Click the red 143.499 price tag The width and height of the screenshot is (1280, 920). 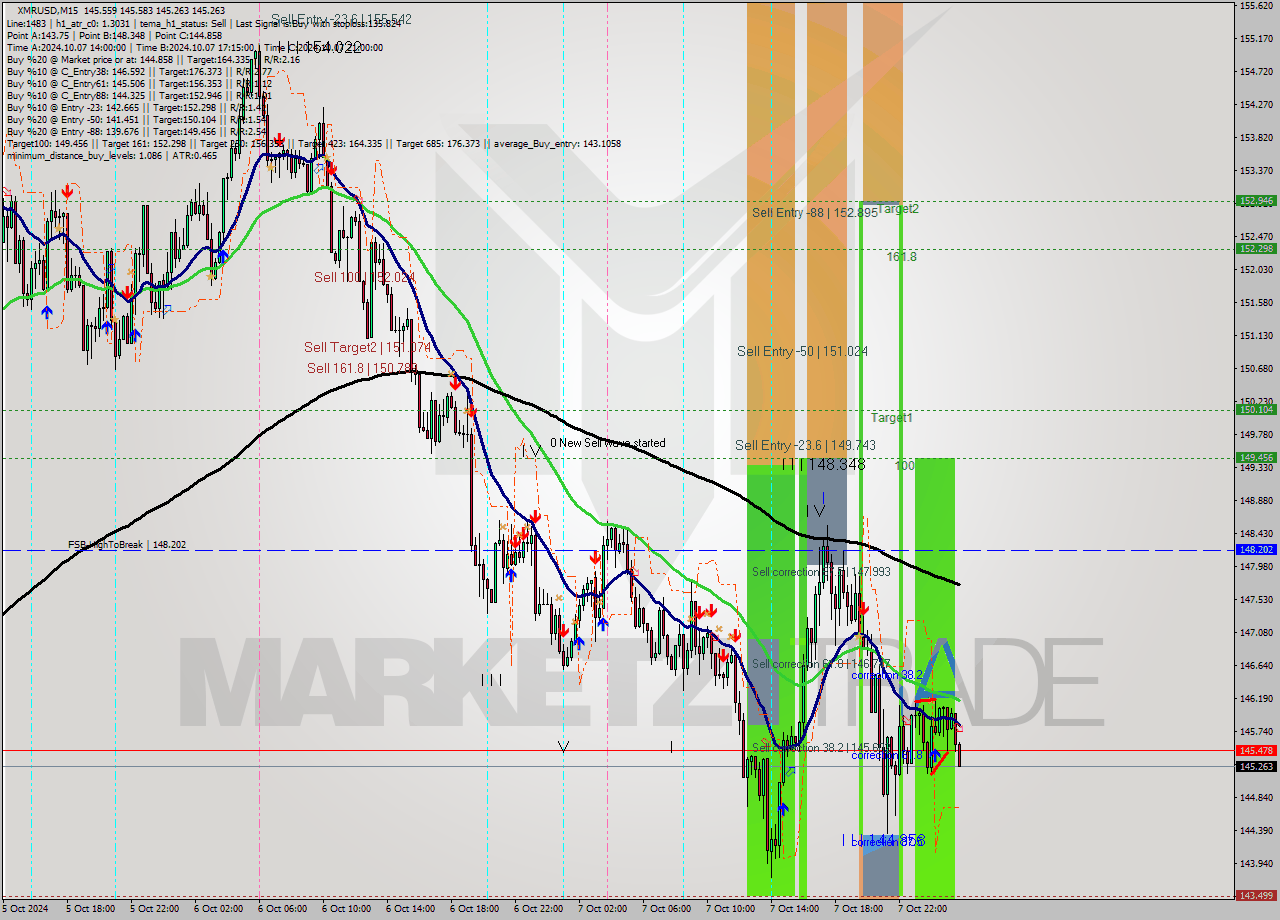[1256, 896]
